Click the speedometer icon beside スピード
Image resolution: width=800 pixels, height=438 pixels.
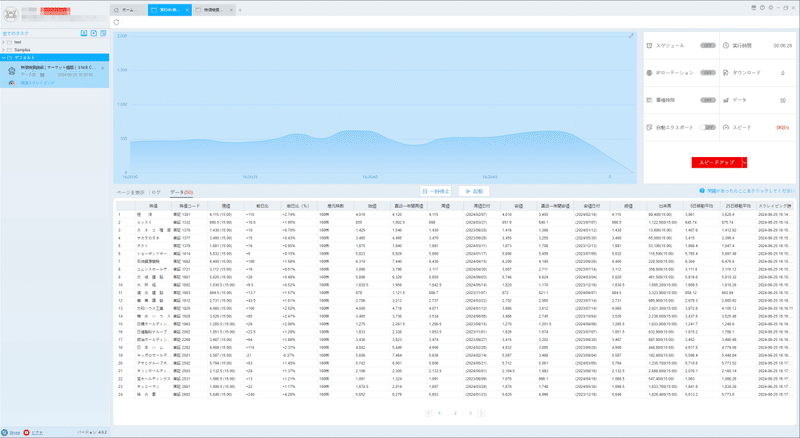pyautogui.click(x=726, y=127)
